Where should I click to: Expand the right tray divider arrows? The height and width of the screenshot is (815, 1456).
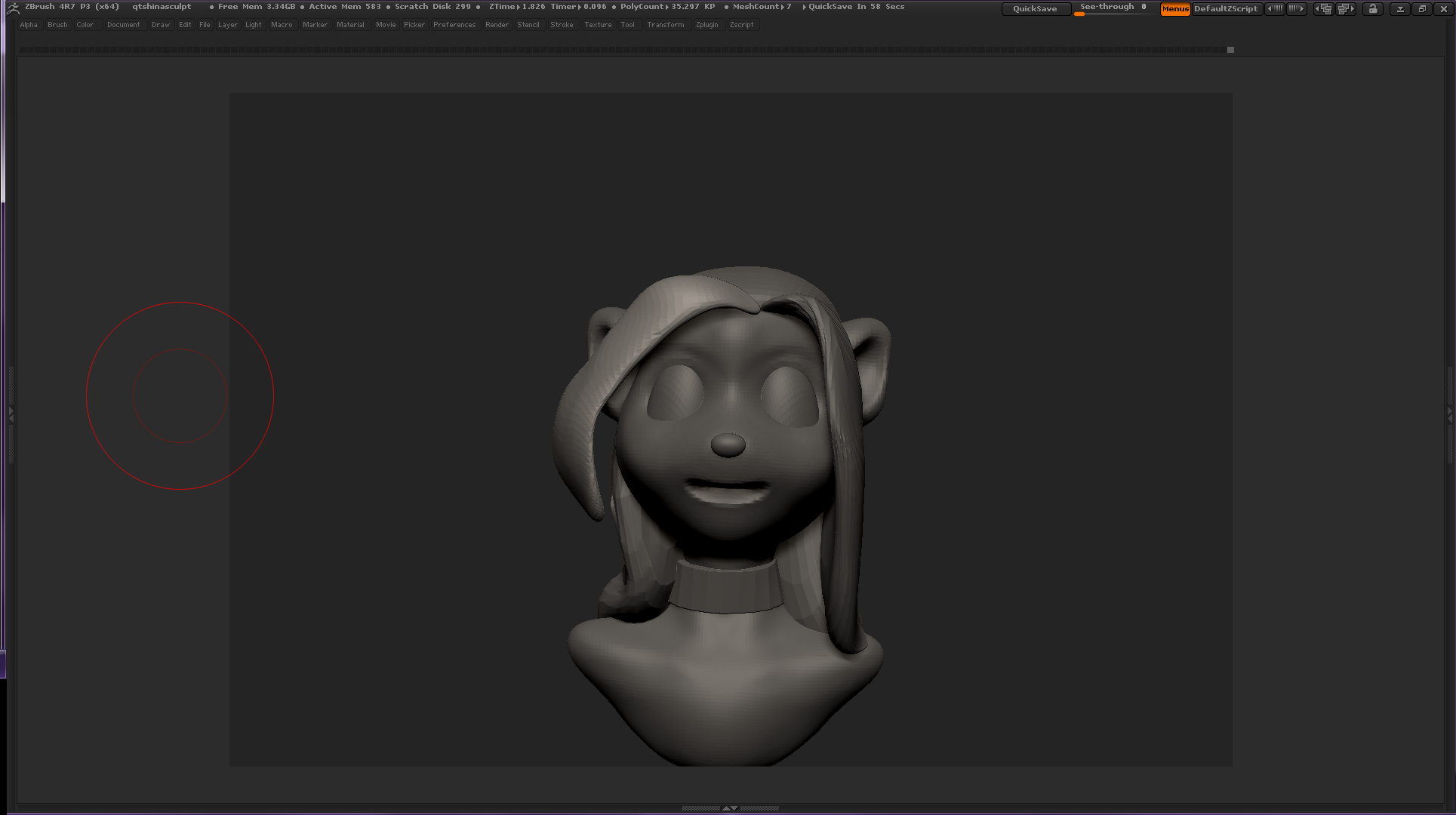(x=1449, y=414)
